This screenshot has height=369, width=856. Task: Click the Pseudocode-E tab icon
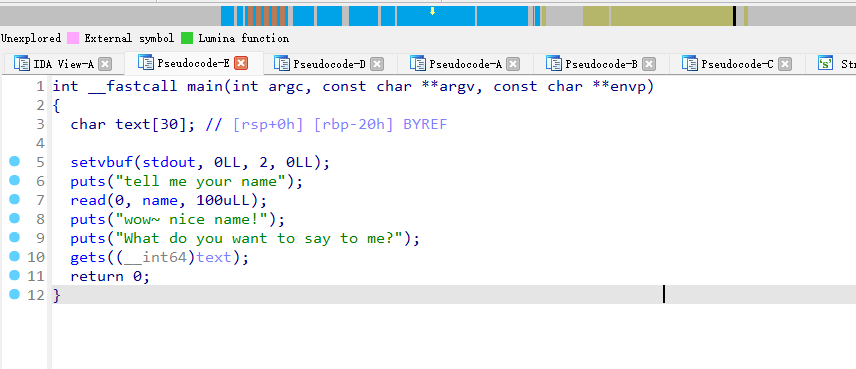coord(146,63)
